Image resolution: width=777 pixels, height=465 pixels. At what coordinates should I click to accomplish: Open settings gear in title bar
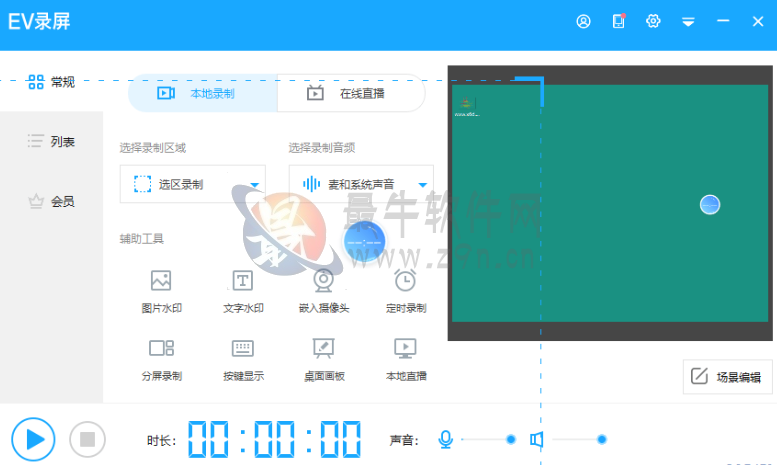pos(653,21)
